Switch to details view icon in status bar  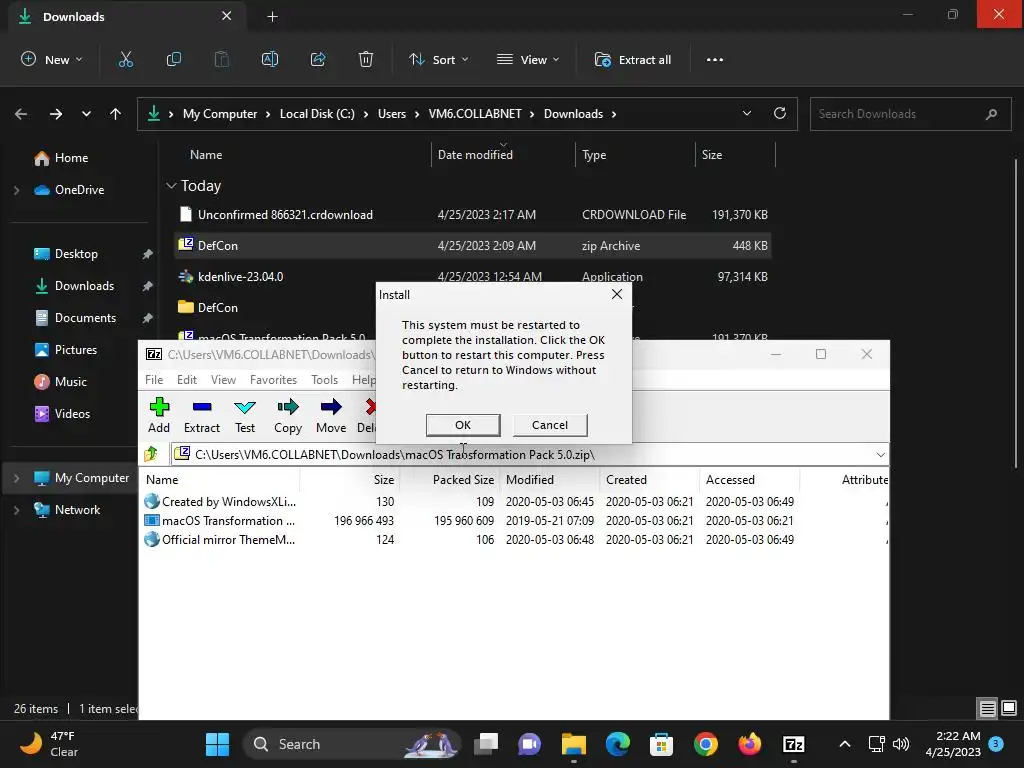coord(987,708)
